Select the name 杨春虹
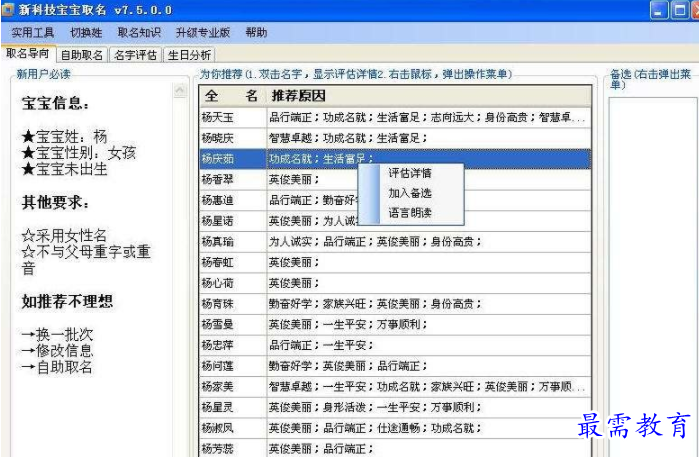Image resolution: width=699 pixels, height=457 pixels. (x=218, y=262)
